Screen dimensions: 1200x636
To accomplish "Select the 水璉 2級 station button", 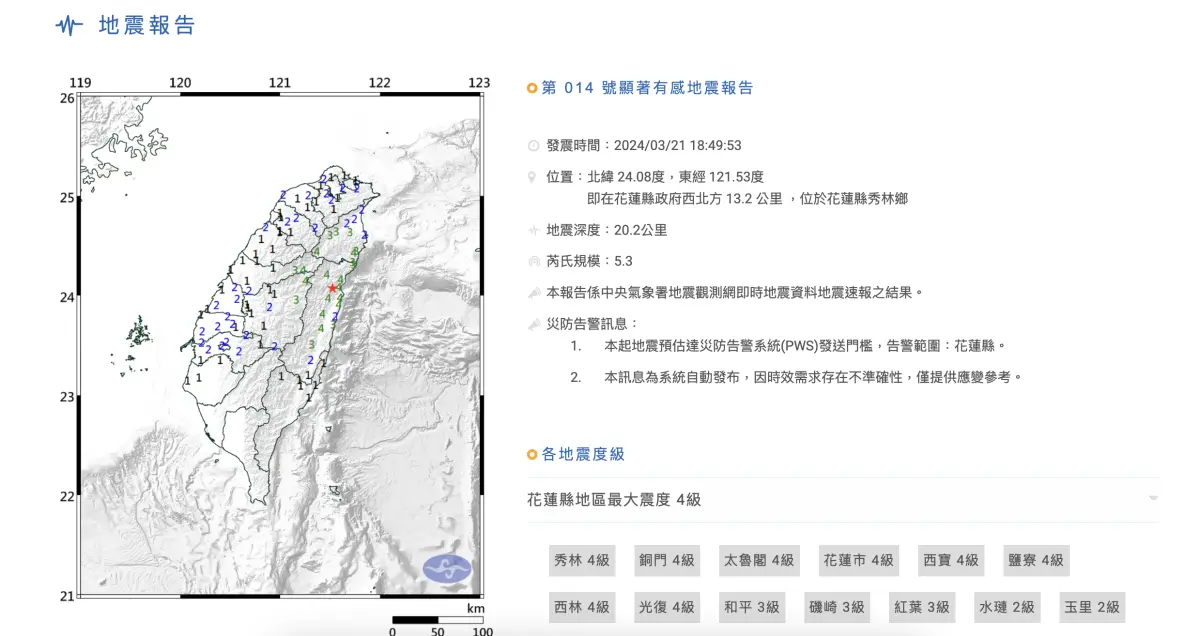I will coord(1007,607).
